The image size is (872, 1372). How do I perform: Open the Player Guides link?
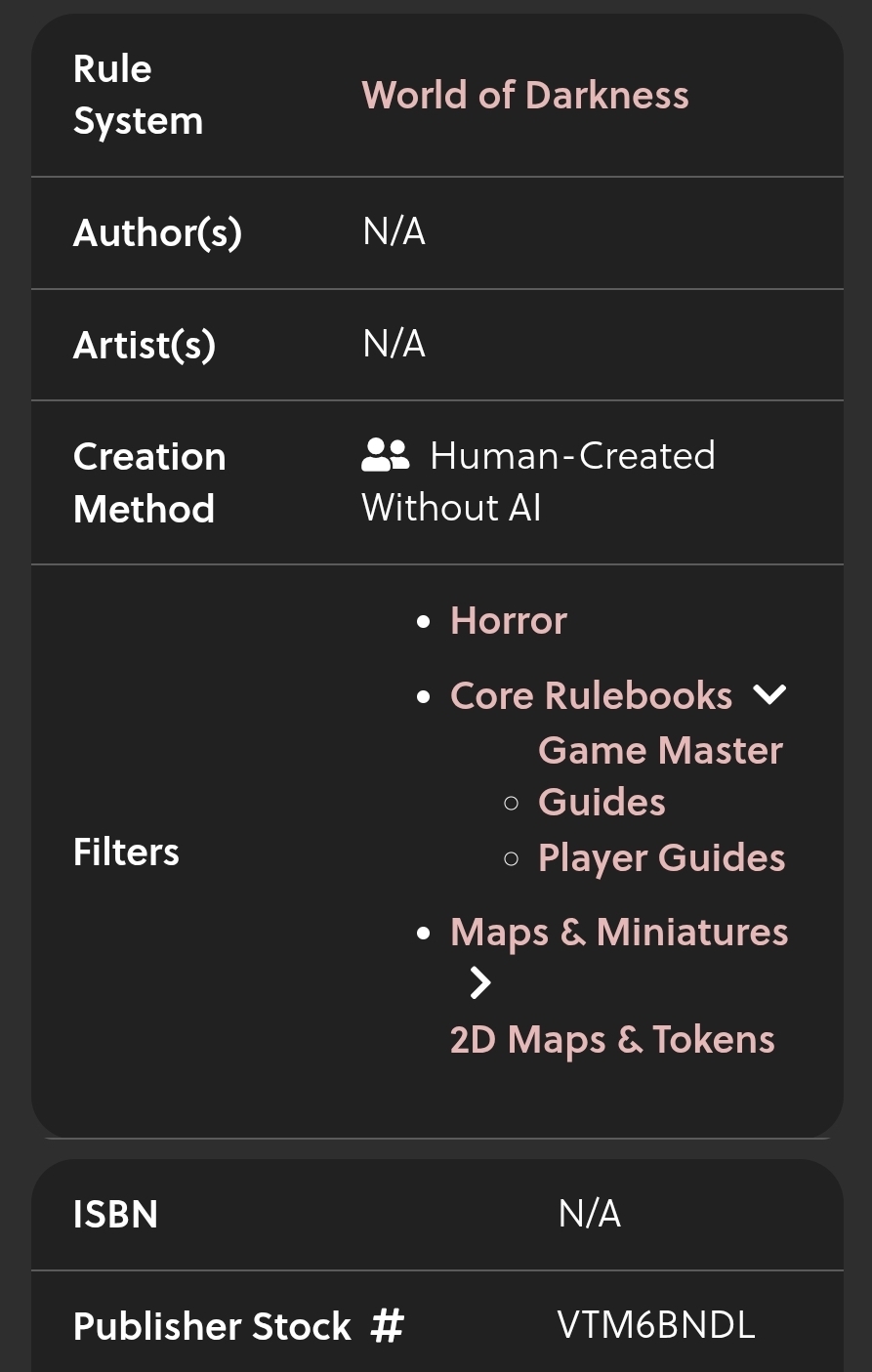click(x=661, y=858)
